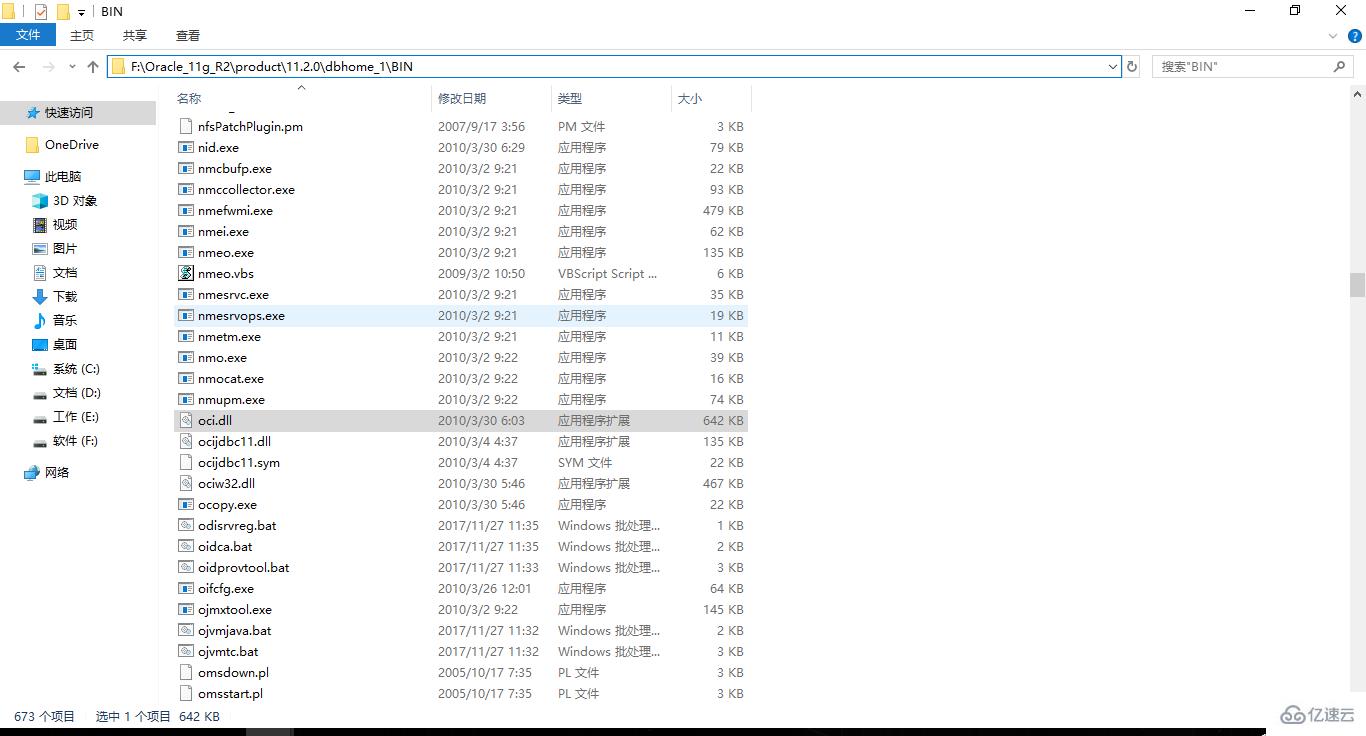Click the Documents (文档) sidebar icon
Screen dimensions: 1366x736
coord(40,273)
